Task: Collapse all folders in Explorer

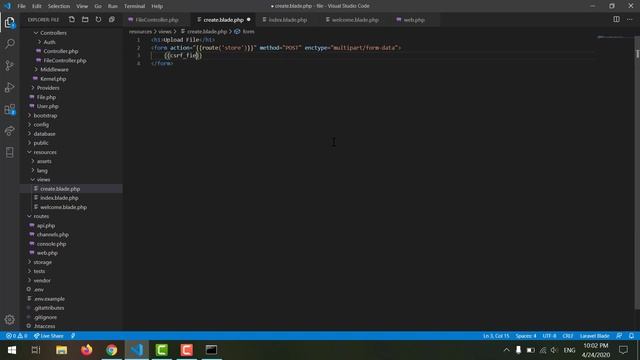Action: tap(111, 20)
